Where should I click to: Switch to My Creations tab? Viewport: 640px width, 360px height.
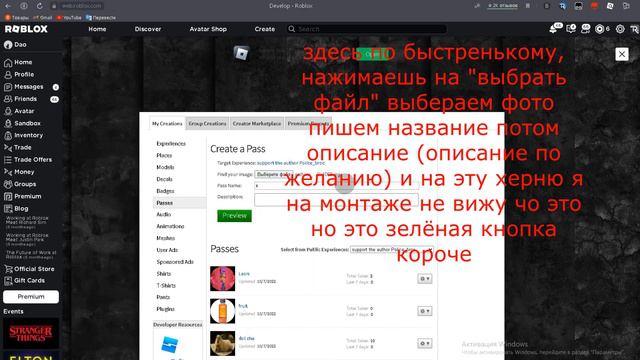click(x=167, y=123)
